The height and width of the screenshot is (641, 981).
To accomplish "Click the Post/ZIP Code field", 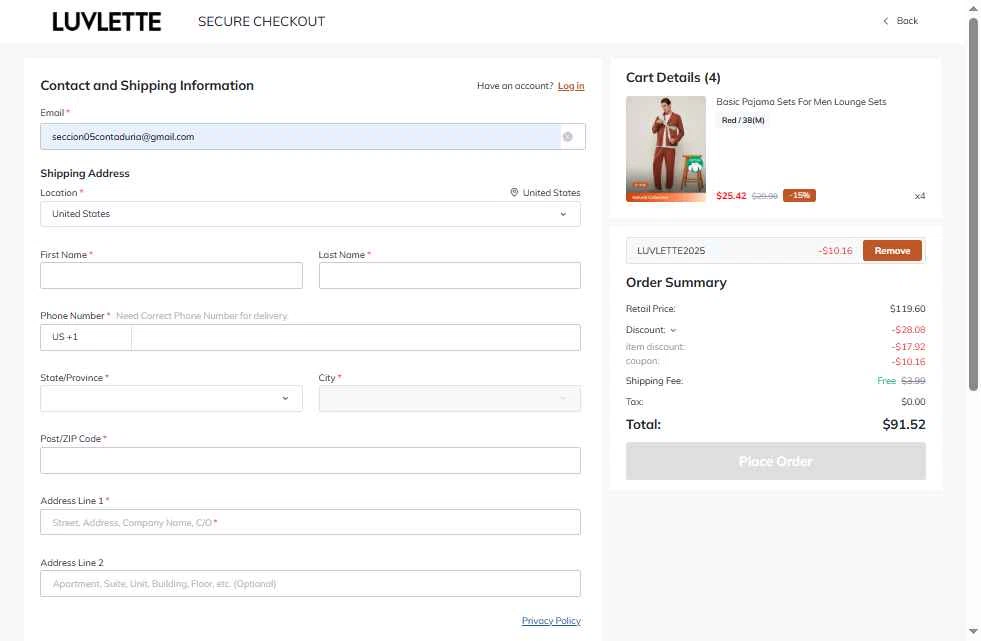I will coord(310,461).
